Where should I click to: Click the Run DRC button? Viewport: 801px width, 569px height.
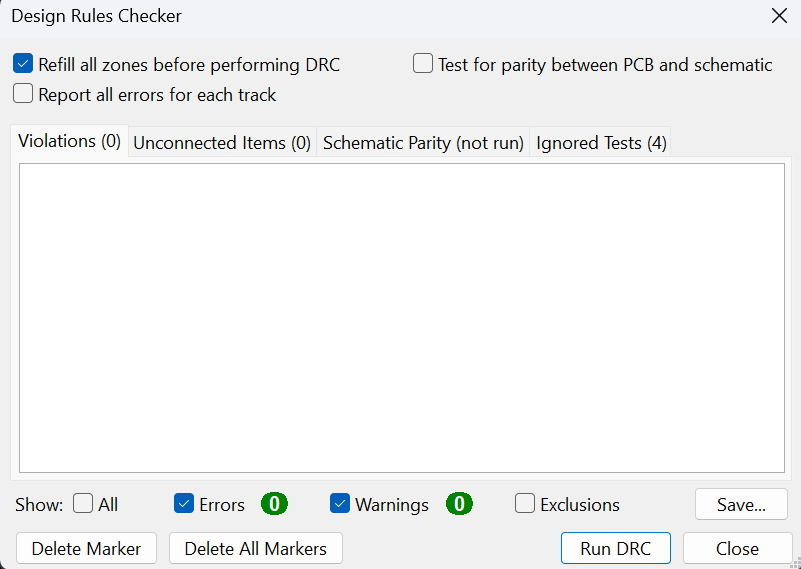click(x=616, y=548)
